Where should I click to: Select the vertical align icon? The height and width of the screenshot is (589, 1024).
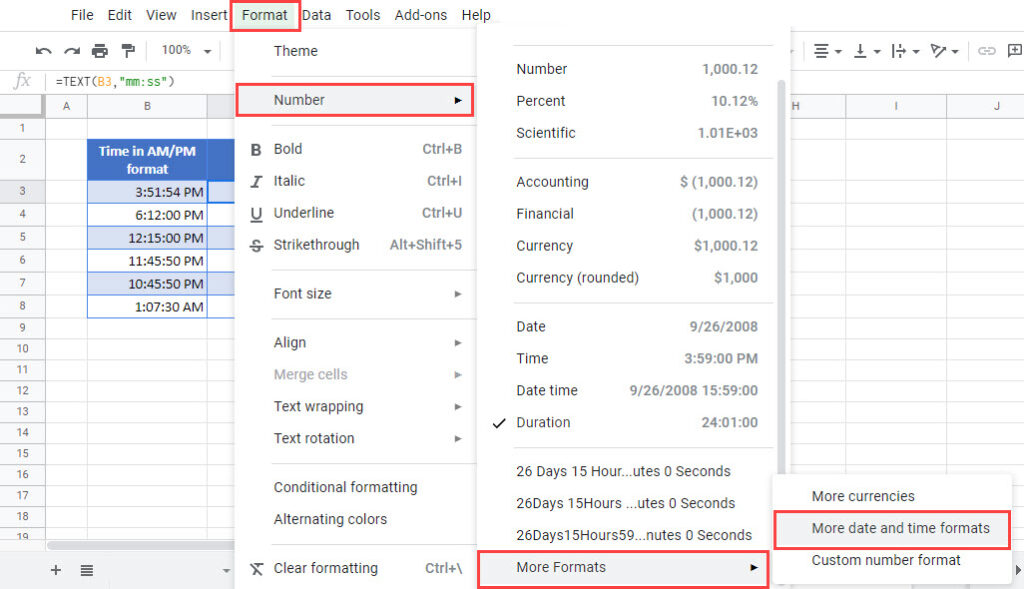(862, 51)
